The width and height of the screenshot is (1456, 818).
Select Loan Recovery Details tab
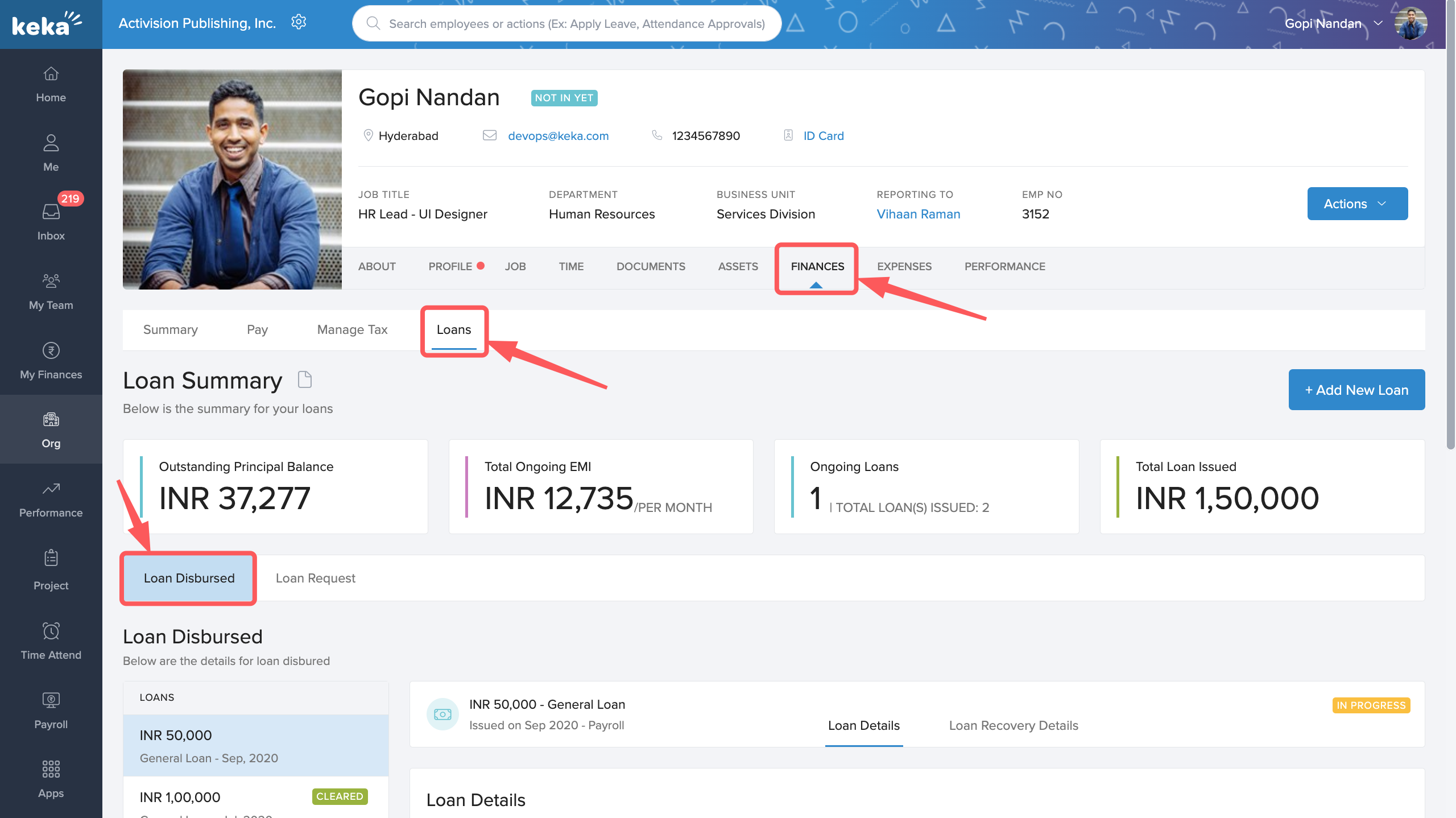tap(1013, 725)
